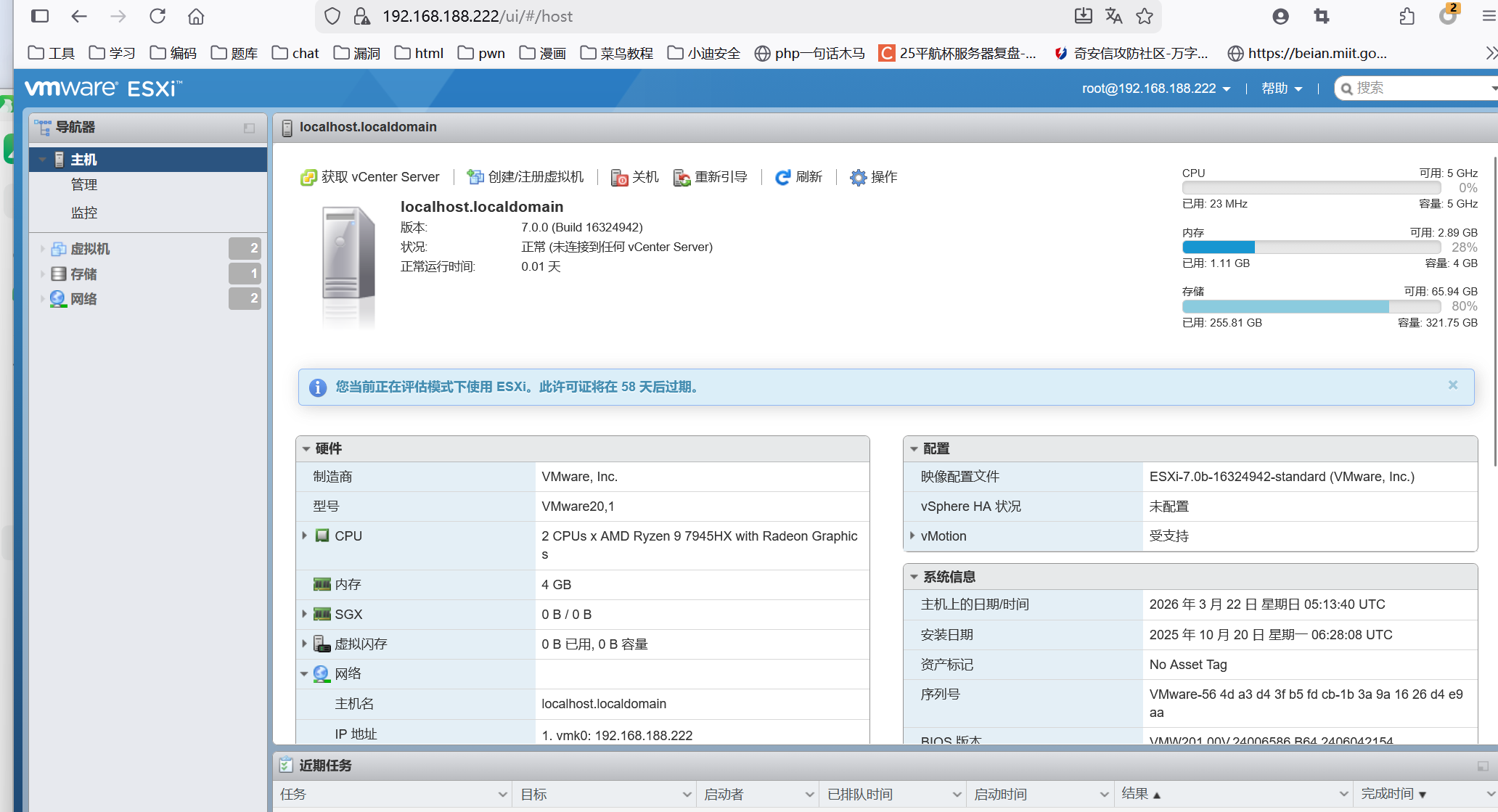Open Virtual Machines (虚拟机) in navigator
Screen dimensions: 1498x812
point(90,249)
